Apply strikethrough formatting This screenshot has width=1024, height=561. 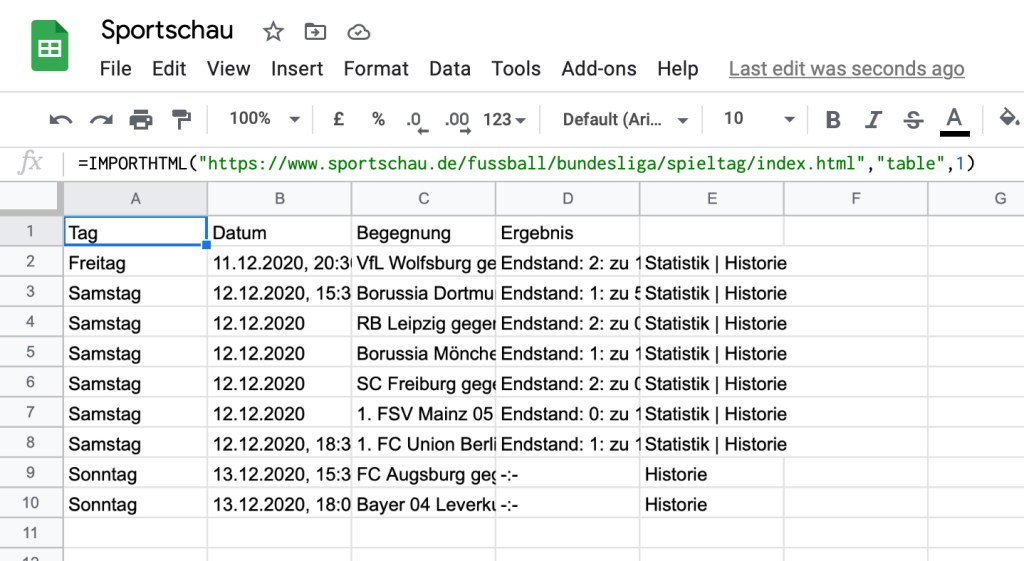pyautogui.click(x=913, y=120)
